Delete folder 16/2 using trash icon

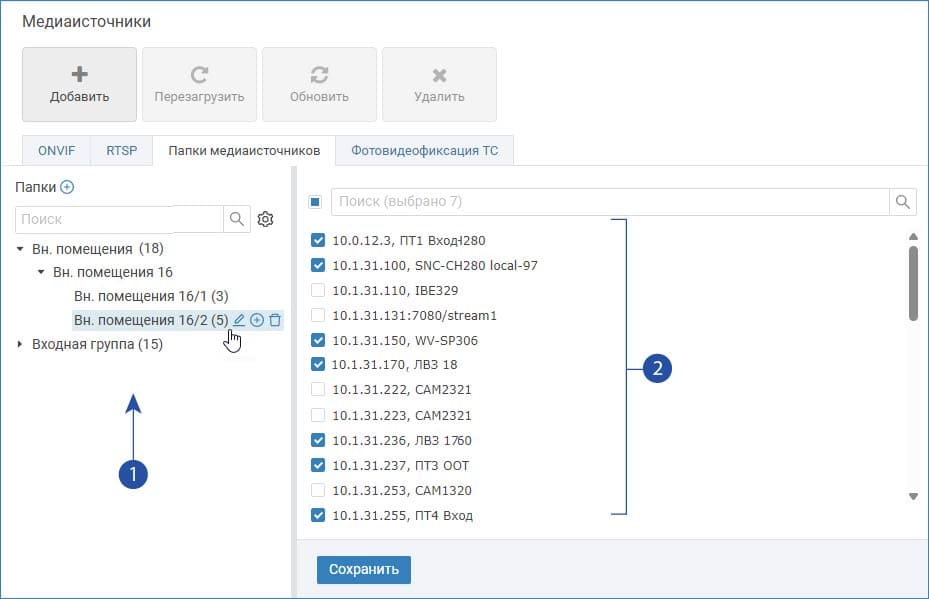point(275,321)
